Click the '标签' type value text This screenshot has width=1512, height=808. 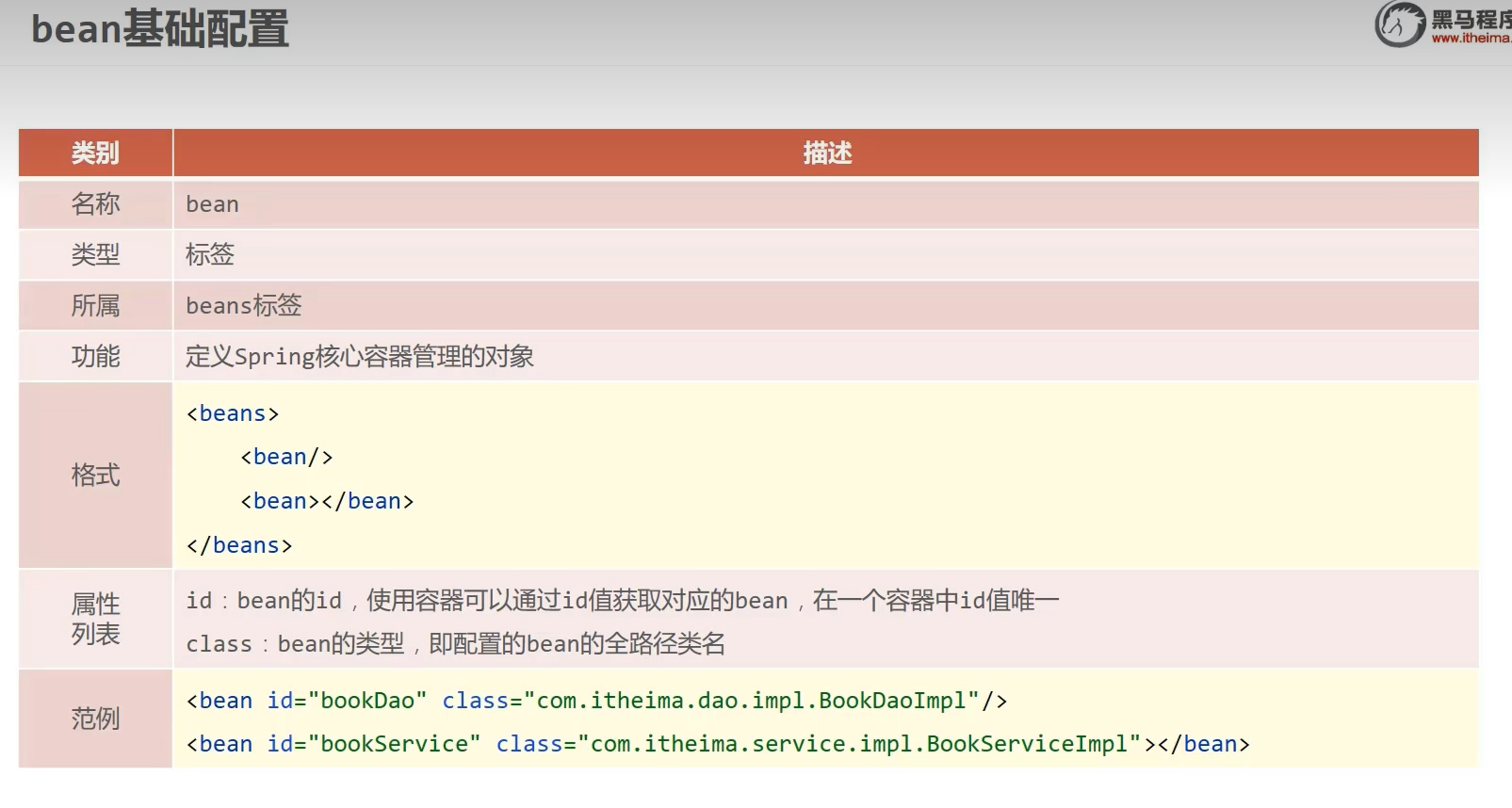pos(210,254)
